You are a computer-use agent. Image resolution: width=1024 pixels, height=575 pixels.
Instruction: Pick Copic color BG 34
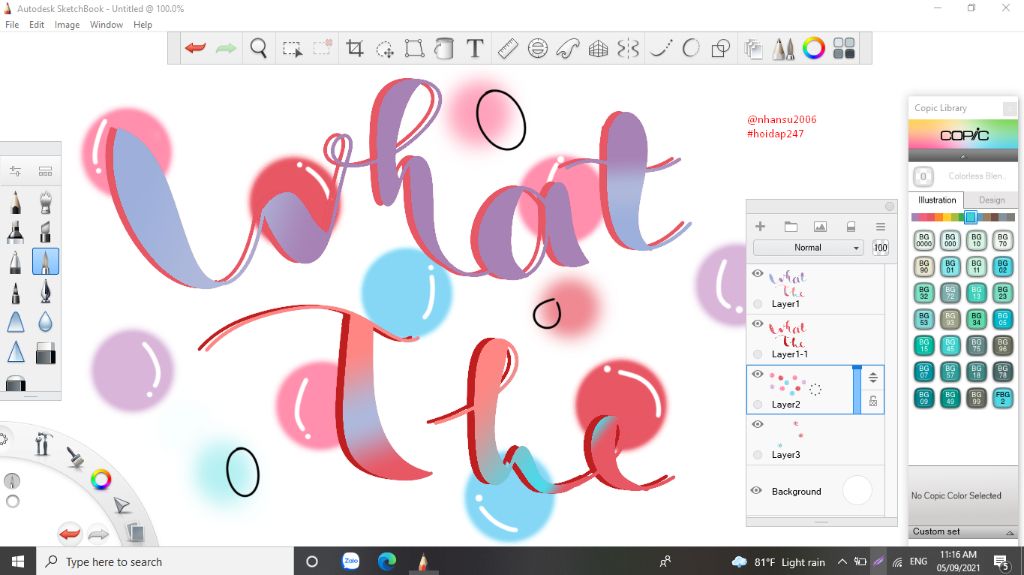click(976, 319)
